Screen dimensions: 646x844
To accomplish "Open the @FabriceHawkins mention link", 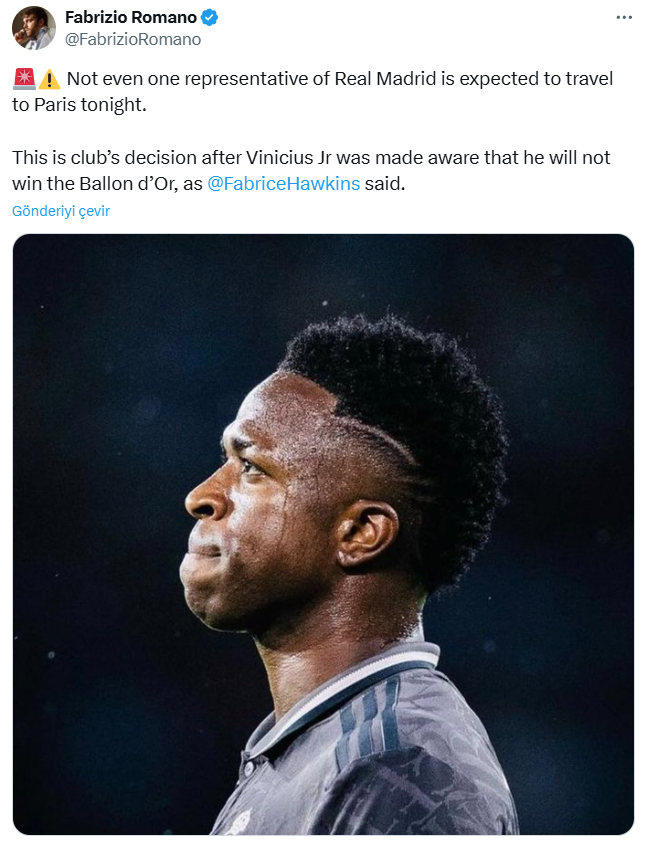I will 283,185.
